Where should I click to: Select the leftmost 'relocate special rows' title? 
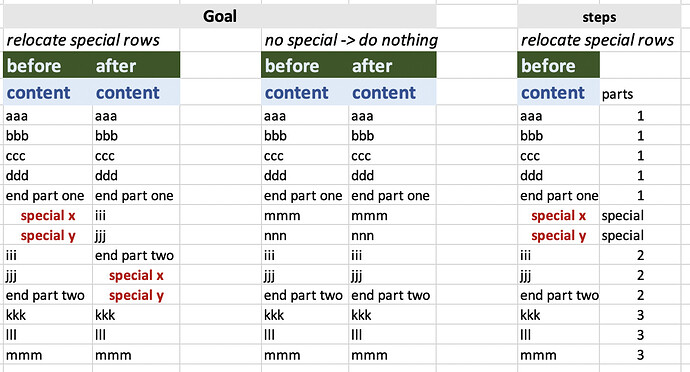(83, 40)
